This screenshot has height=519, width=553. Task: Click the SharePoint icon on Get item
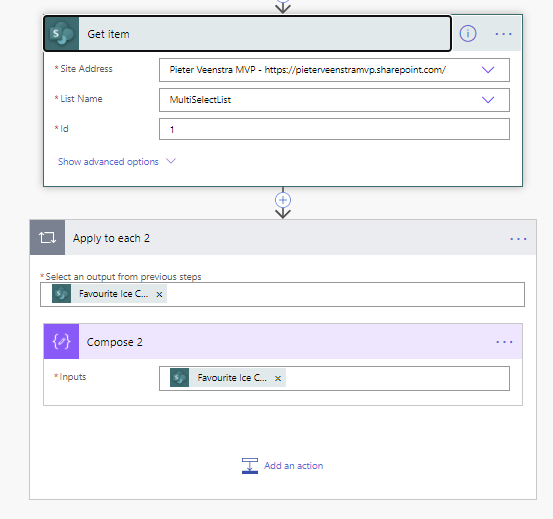(x=62, y=33)
